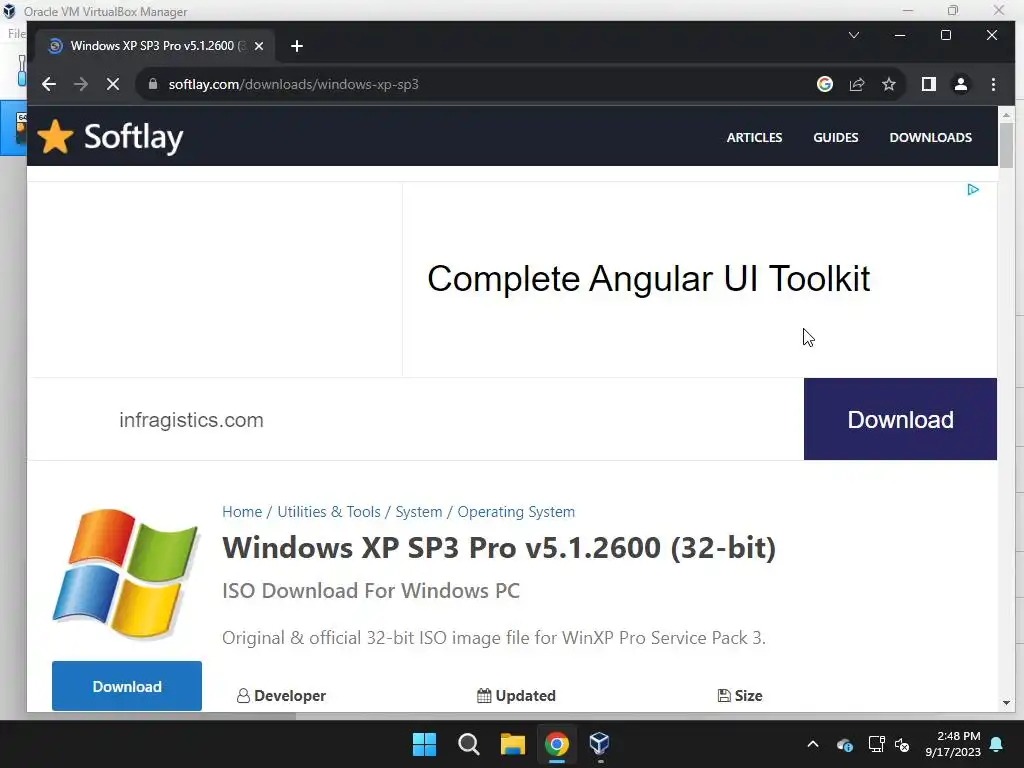Share this page icon
Image resolution: width=1024 pixels, height=768 pixels.
(857, 84)
